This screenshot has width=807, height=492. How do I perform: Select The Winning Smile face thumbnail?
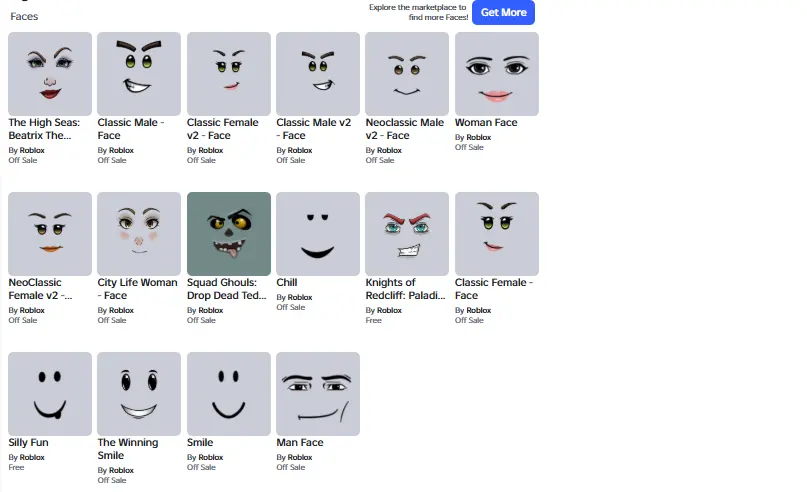pos(139,394)
